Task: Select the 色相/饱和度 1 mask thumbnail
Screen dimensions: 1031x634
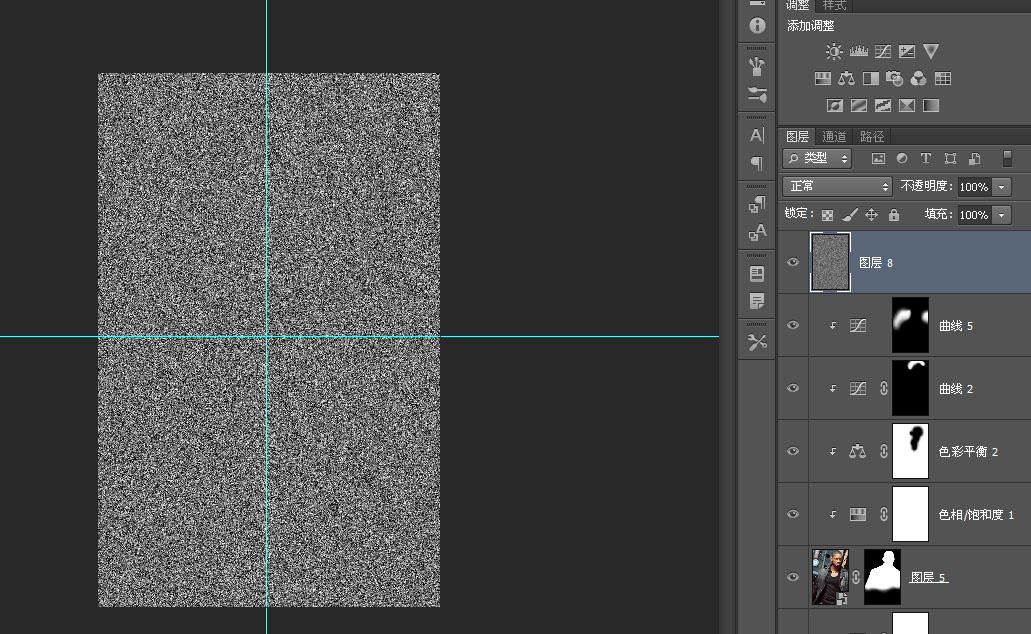Action: point(911,514)
